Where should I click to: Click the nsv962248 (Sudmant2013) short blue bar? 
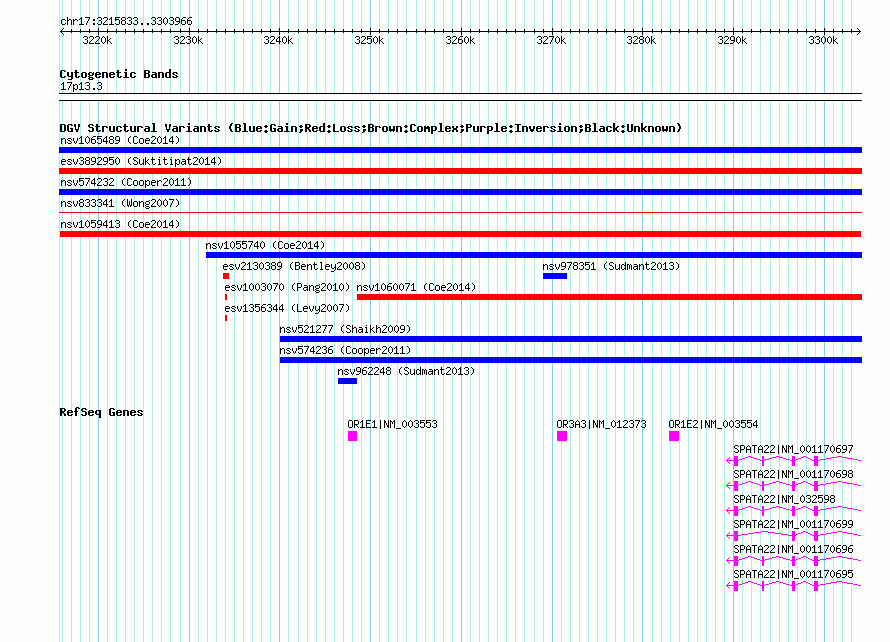(347, 381)
